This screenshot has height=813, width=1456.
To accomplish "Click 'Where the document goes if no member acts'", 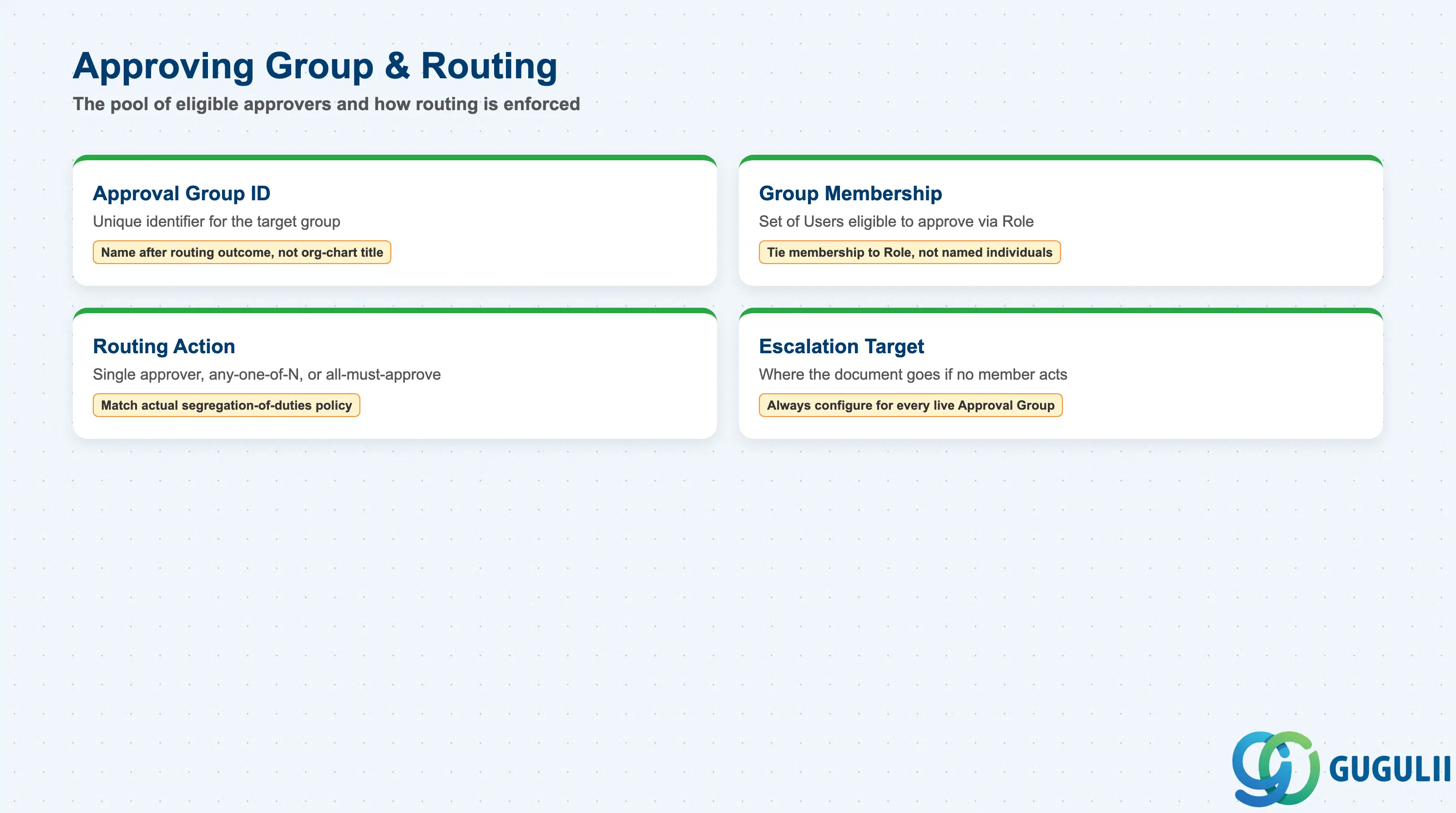I will (x=913, y=374).
